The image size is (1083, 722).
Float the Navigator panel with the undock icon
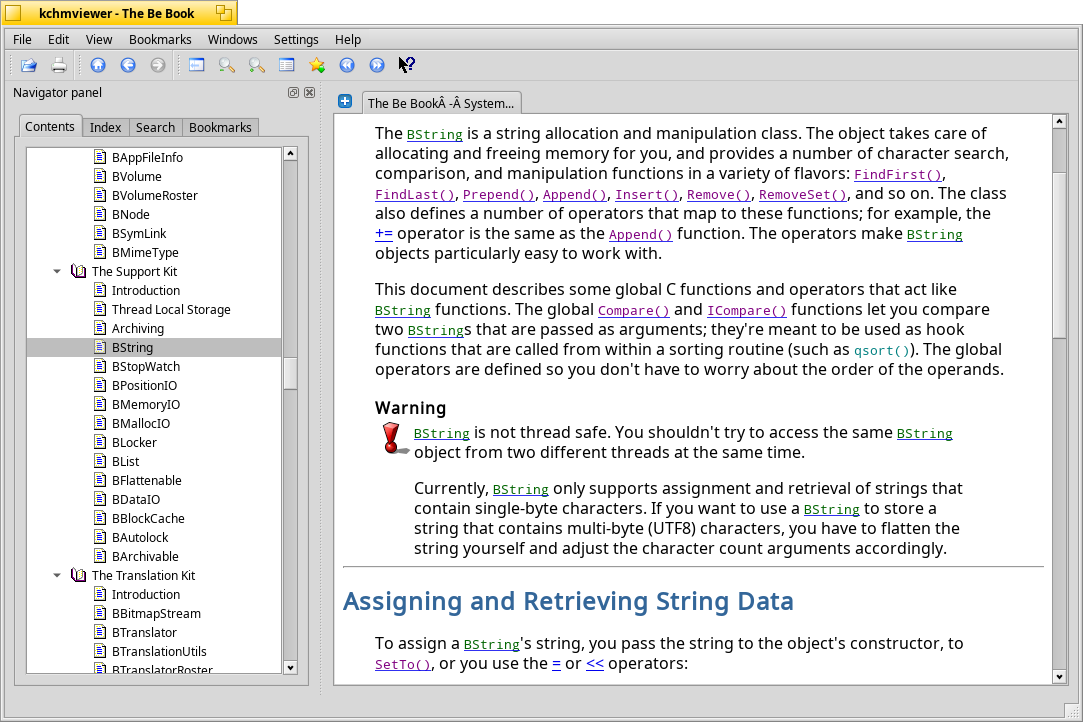coord(294,93)
